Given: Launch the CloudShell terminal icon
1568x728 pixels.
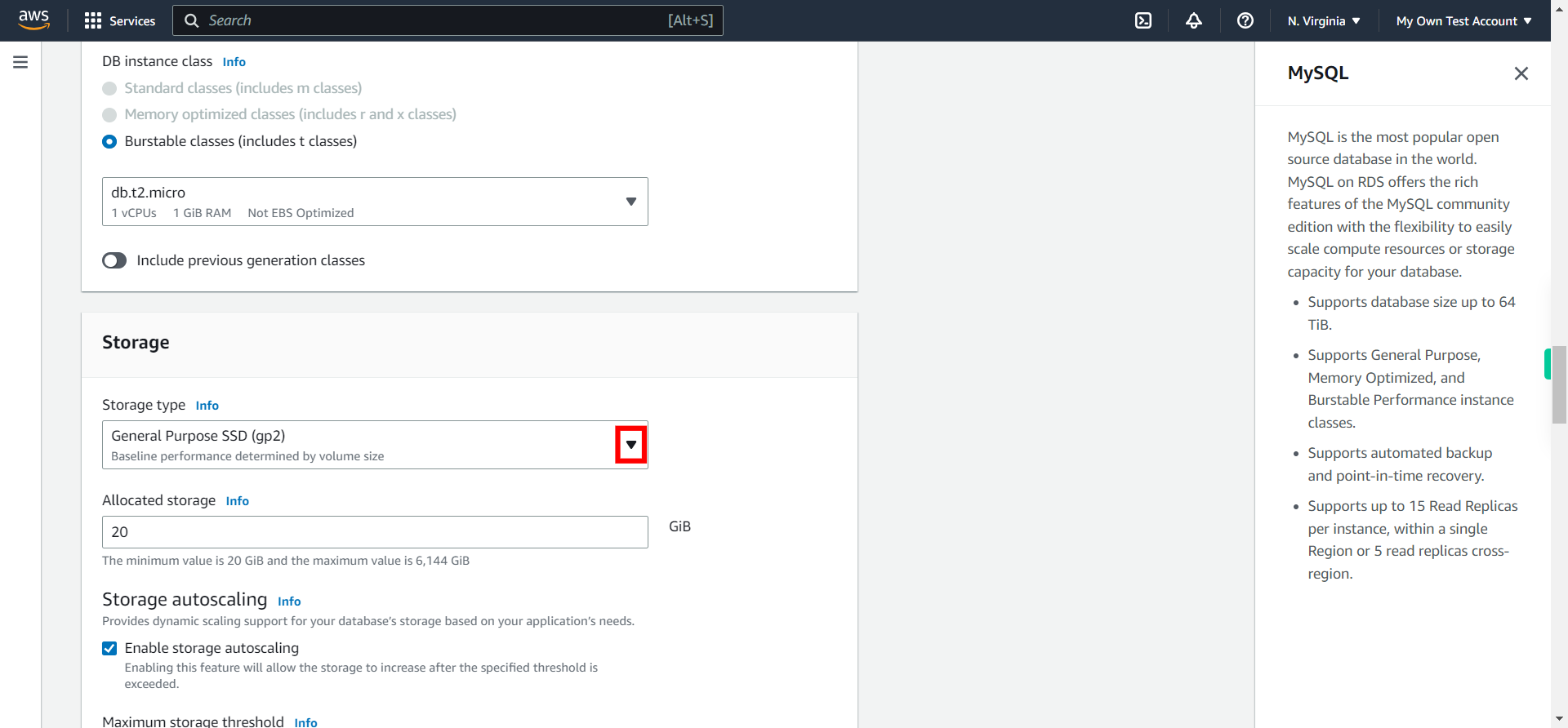Looking at the screenshot, I should click(1143, 20).
